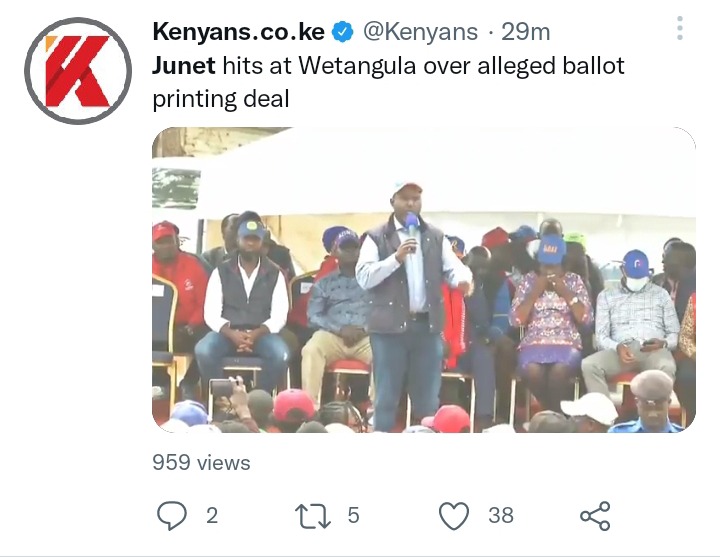Click the red K logo letter
The width and height of the screenshot is (720, 557).
click(78, 71)
